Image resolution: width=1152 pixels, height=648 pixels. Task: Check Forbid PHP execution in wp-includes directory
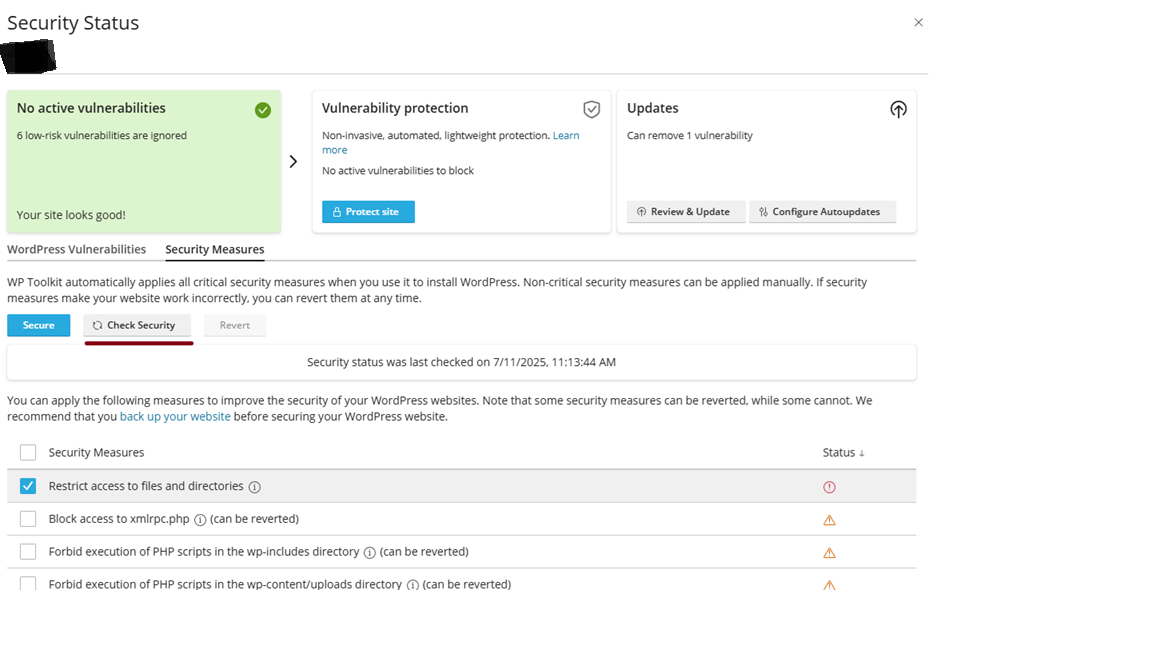click(x=28, y=551)
